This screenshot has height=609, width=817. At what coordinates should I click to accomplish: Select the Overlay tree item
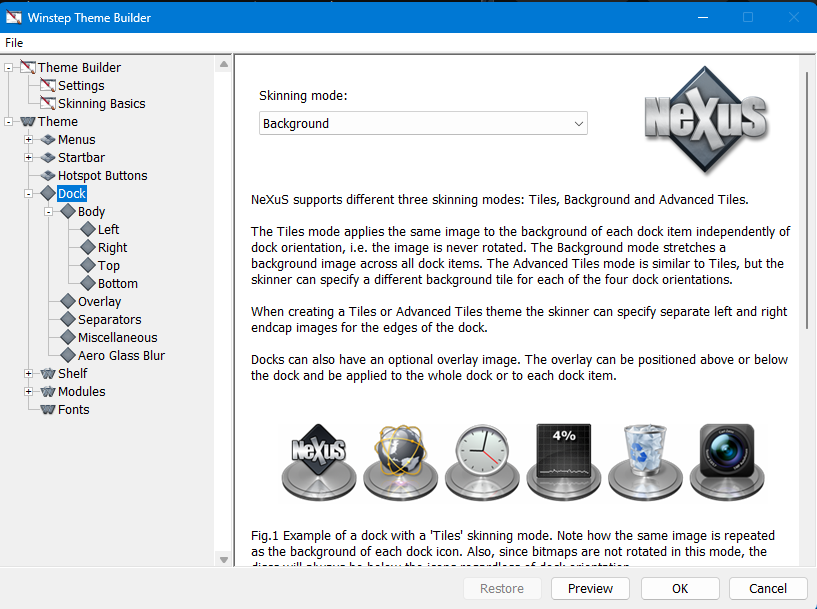99,302
